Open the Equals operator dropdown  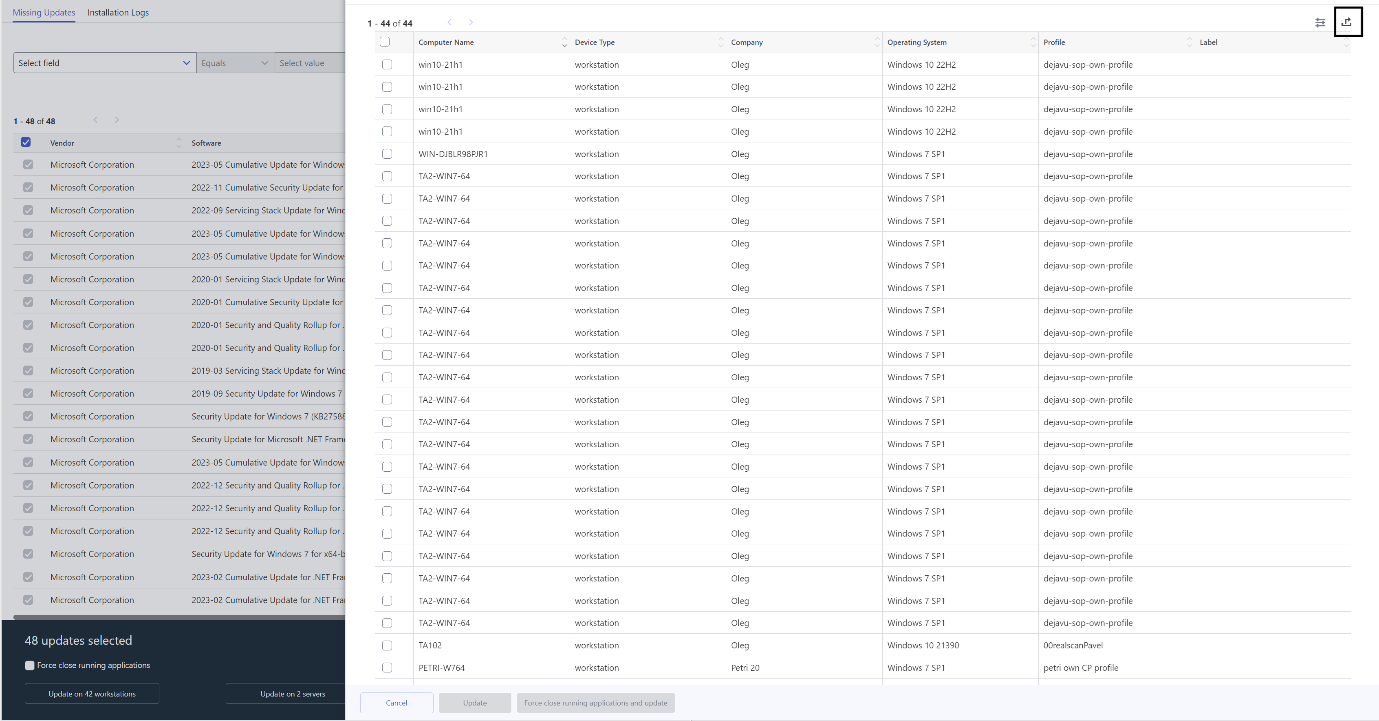pos(236,63)
